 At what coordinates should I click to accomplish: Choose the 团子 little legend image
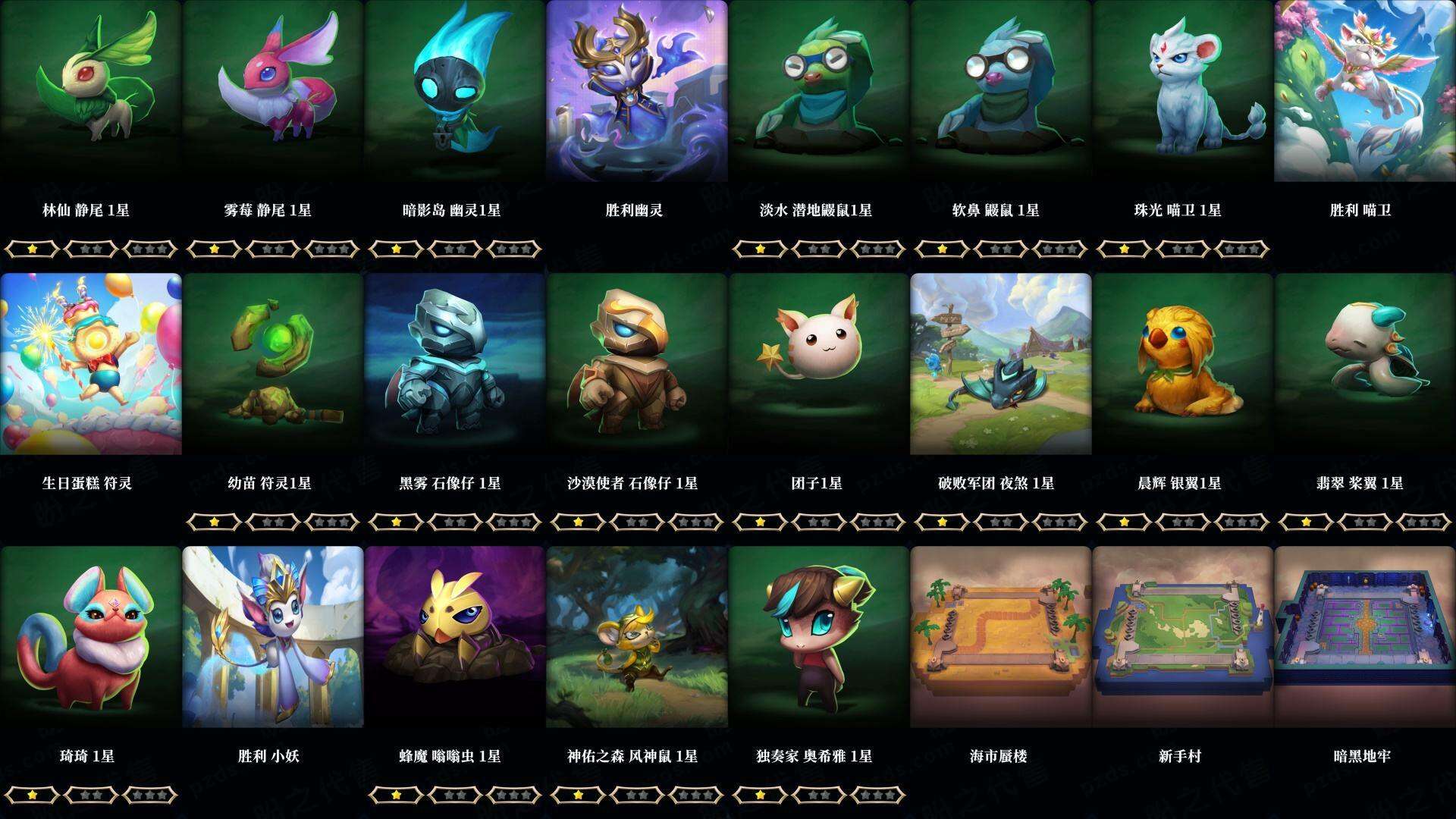tap(819, 364)
